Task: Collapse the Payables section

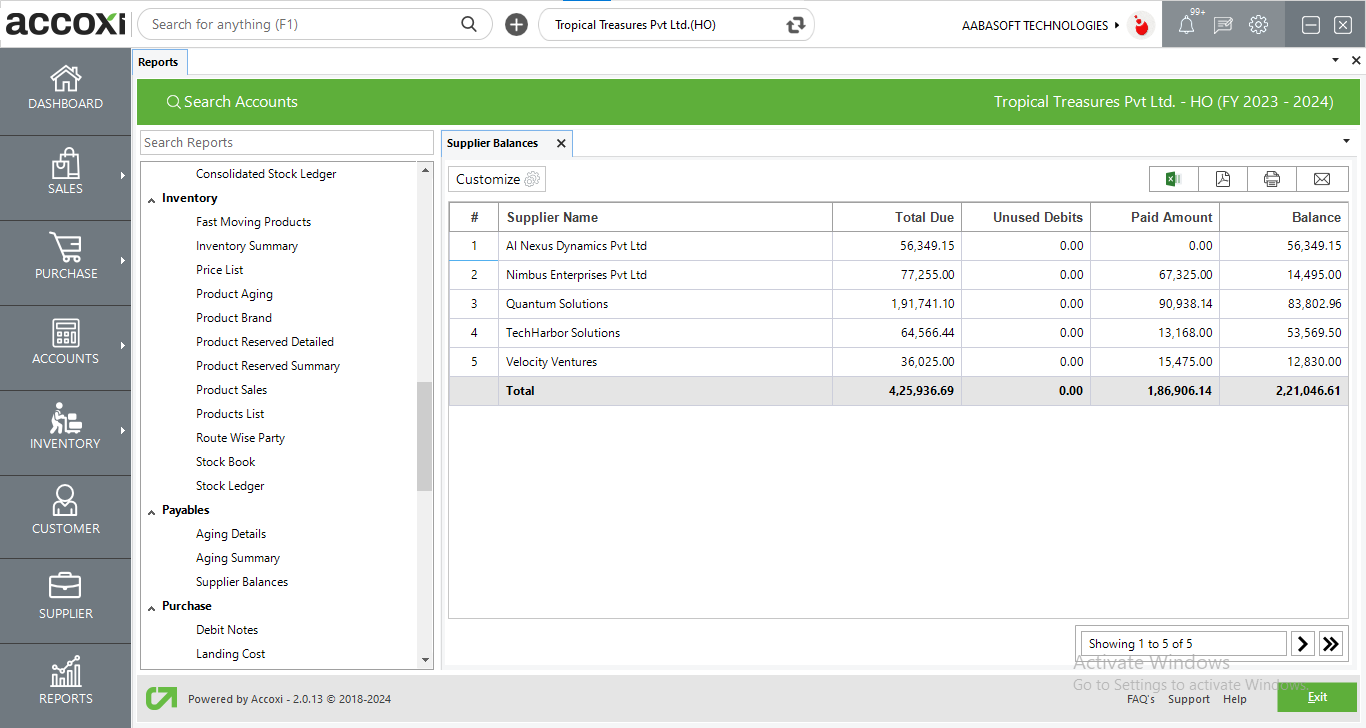Action: point(152,509)
